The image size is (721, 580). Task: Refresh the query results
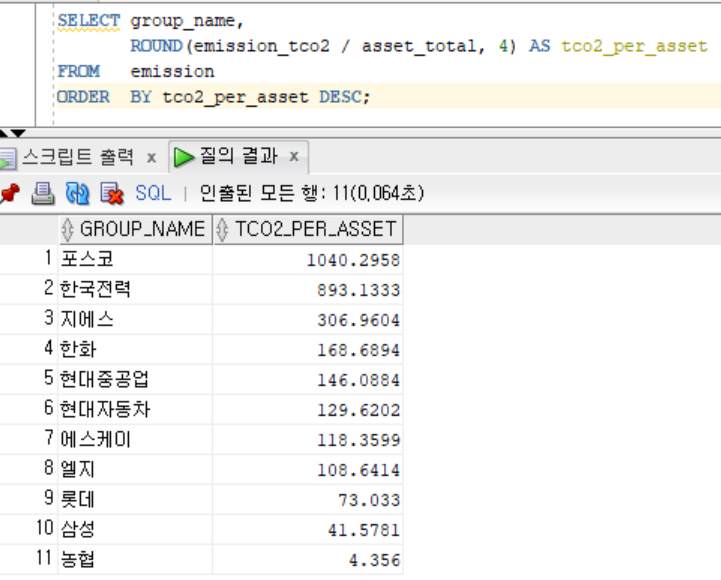tap(77, 193)
